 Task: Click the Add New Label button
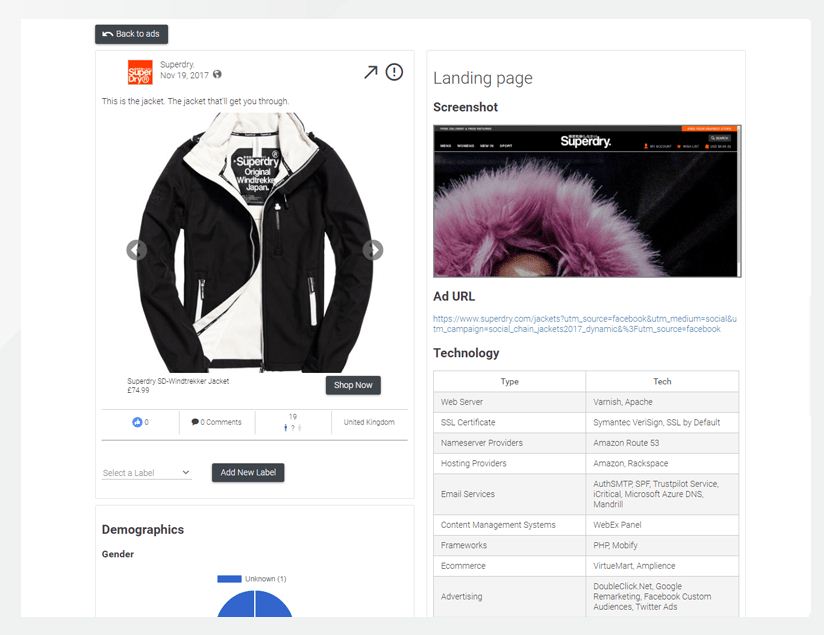coord(248,473)
